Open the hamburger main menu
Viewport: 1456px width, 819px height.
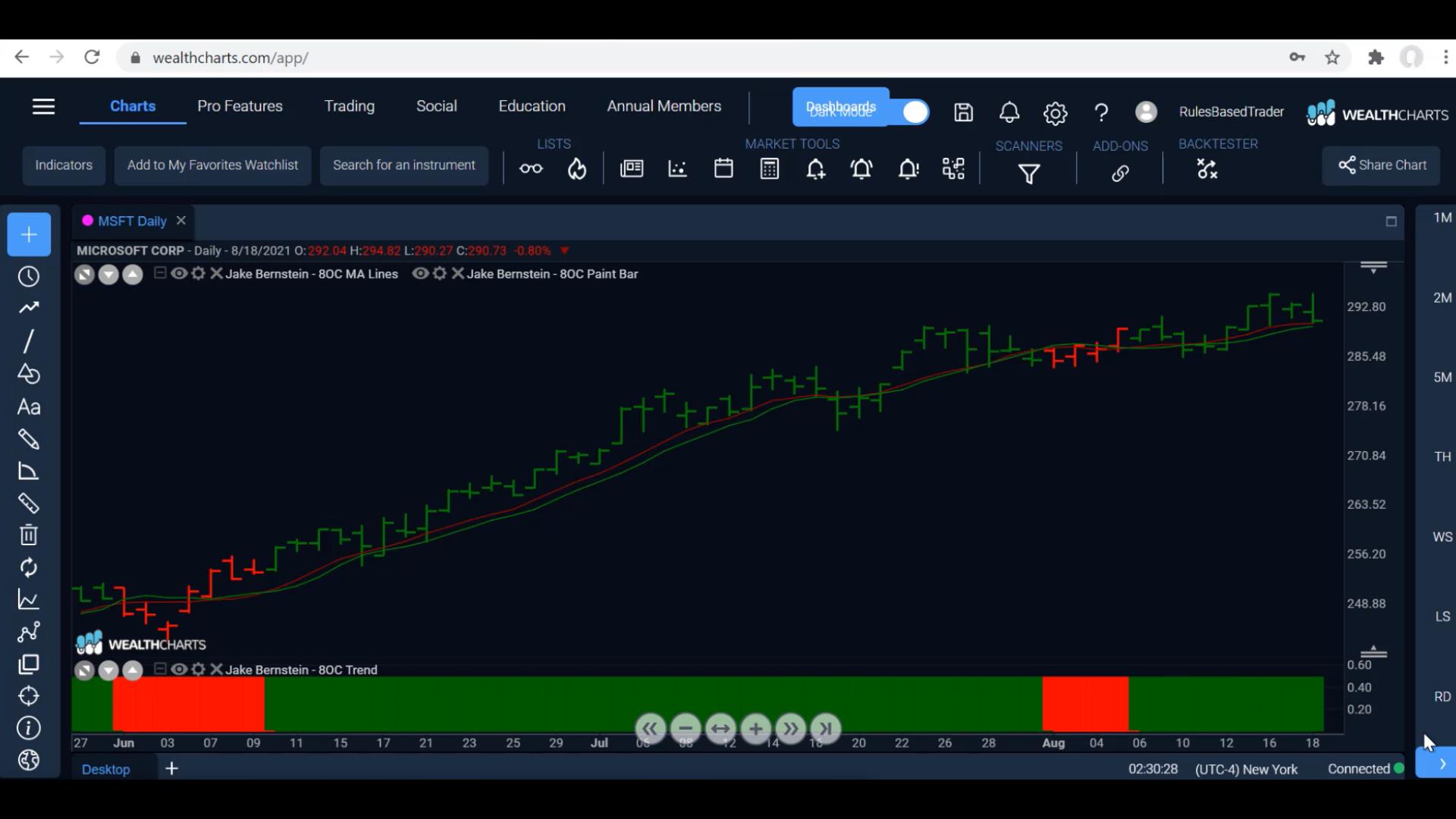pyautogui.click(x=43, y=107)
